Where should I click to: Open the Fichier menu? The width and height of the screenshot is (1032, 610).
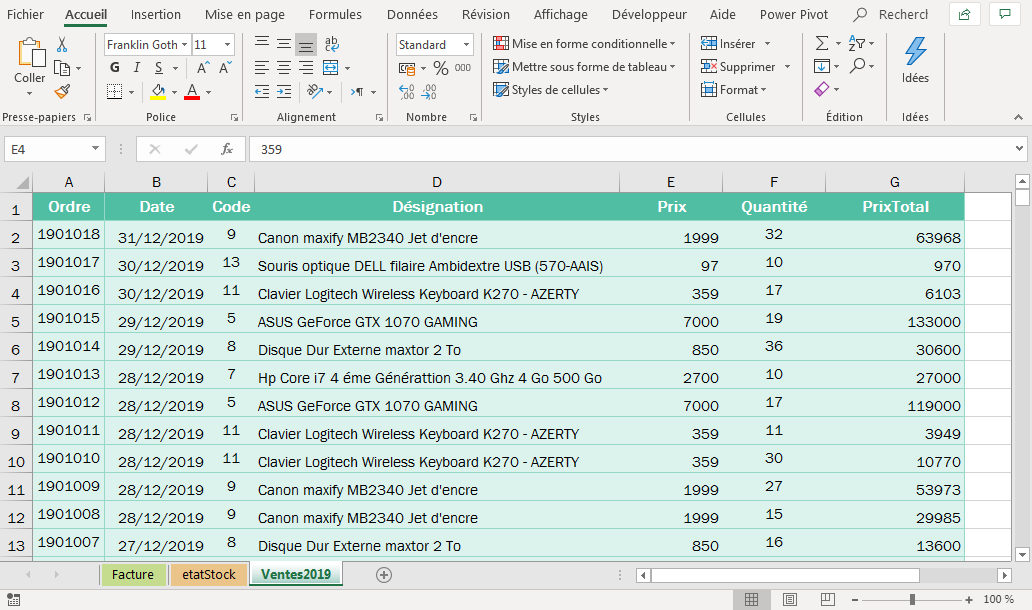pyautogui.click(x=25, y=14)
